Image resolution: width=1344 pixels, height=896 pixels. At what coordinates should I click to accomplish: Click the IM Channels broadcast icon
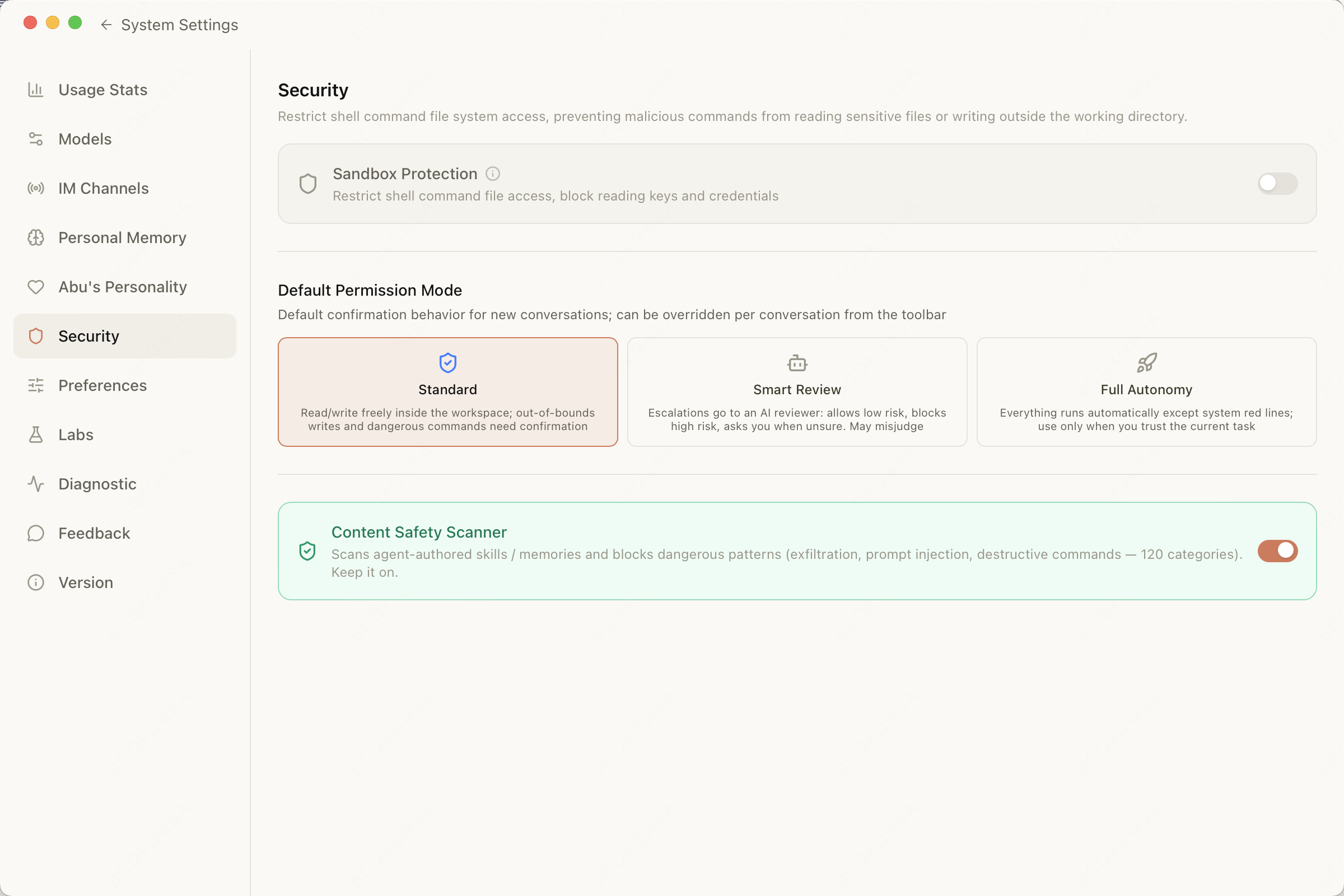click(x=35, y=188)
